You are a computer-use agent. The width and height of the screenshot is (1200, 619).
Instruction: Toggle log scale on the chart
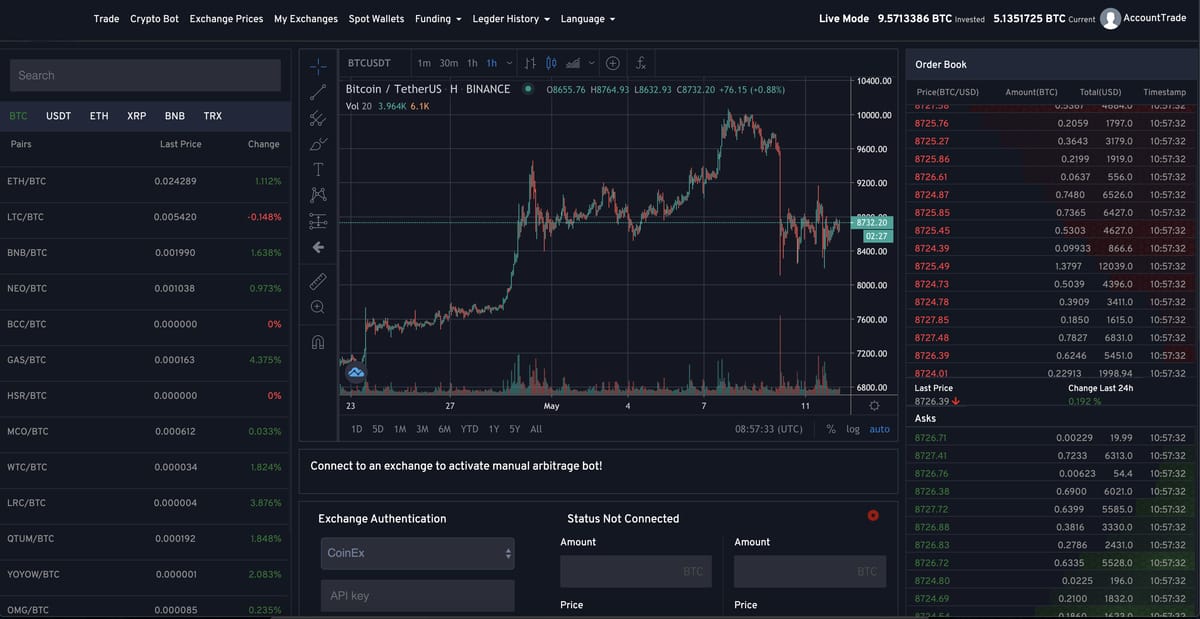852,429
